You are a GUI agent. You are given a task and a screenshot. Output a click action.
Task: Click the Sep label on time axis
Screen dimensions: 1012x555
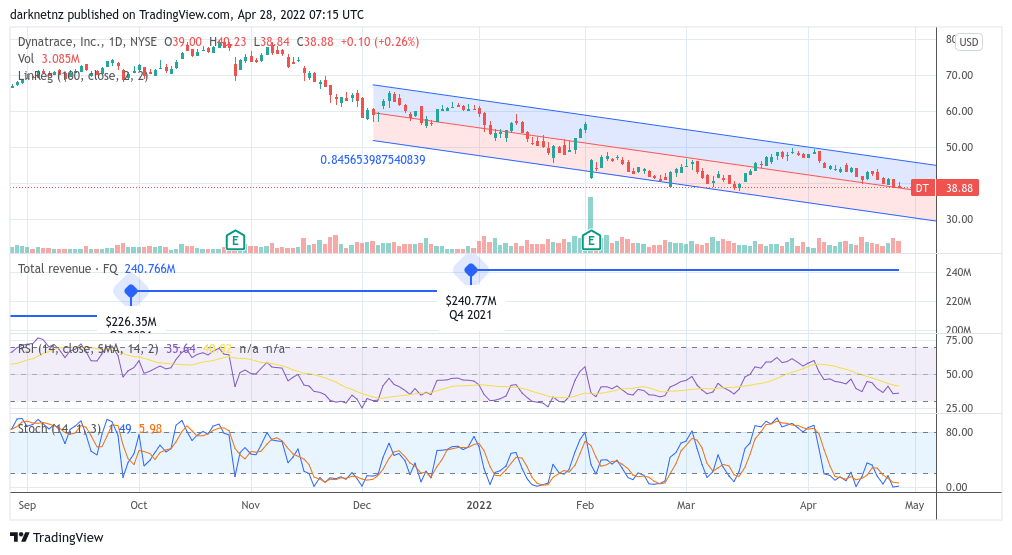[x=27, y=505]
